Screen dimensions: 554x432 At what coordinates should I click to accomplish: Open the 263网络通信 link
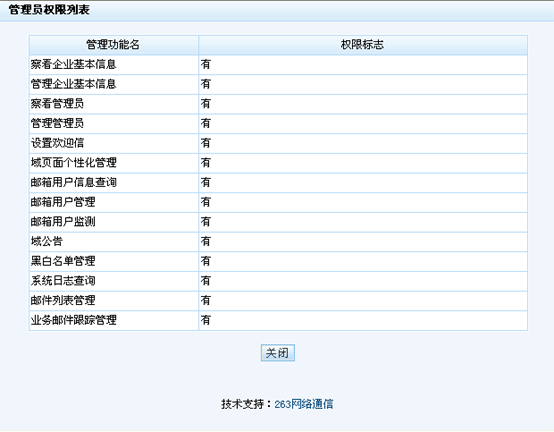coord(304,404)
